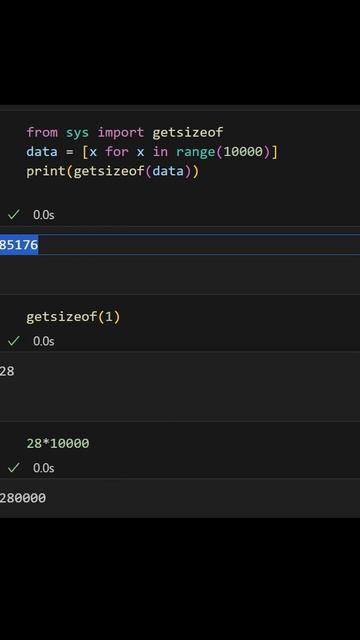Click the 'data = [x for x in range(10000)]' line

pyautogui.click(x=152, y=152)
